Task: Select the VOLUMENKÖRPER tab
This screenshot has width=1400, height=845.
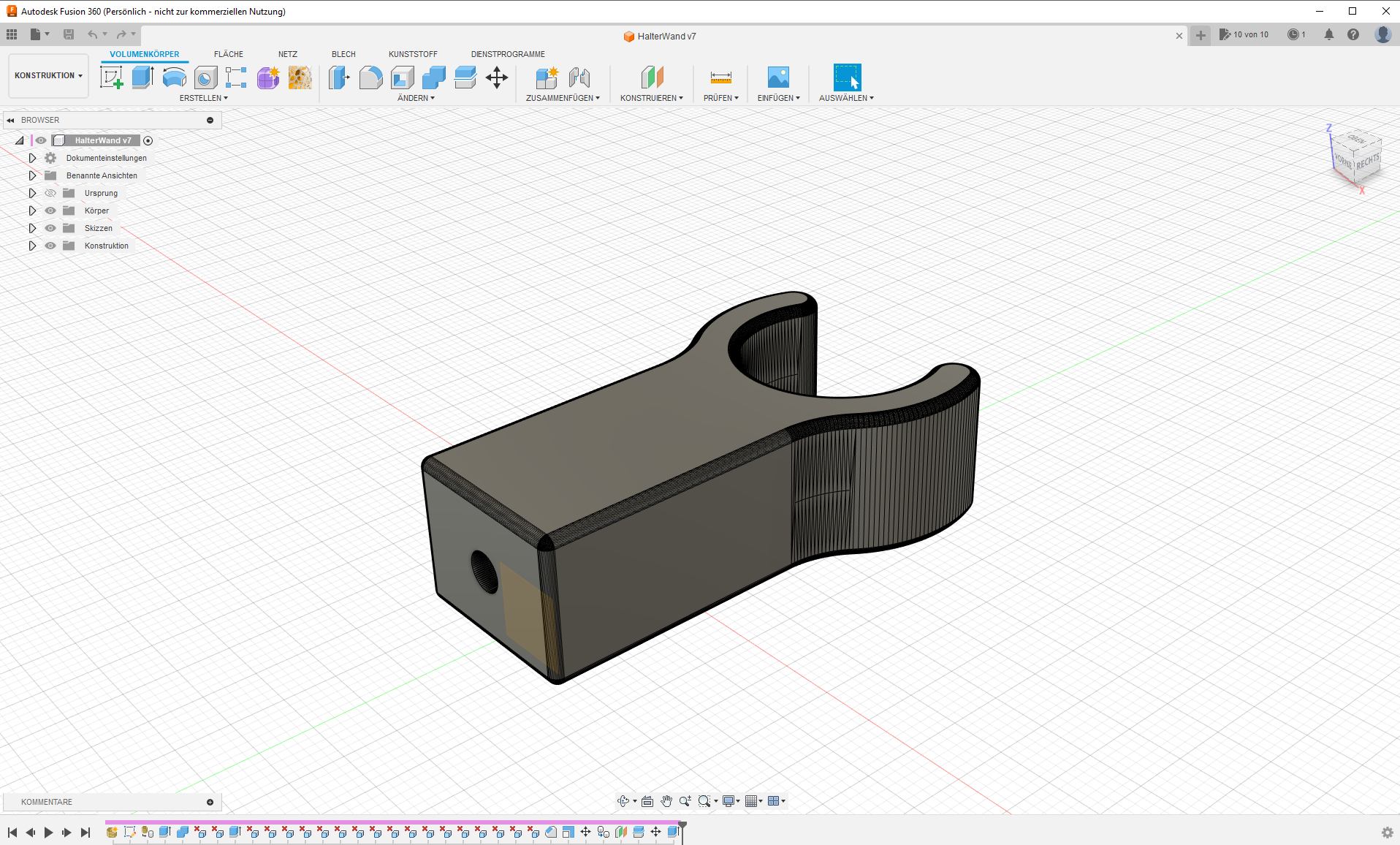Action: pos(145,54)
